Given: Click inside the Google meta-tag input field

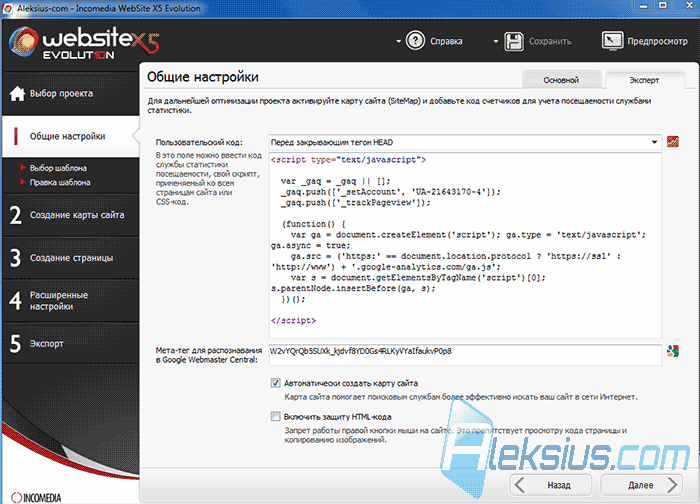Looking at the screenshot, I should (x=465, y=354).
